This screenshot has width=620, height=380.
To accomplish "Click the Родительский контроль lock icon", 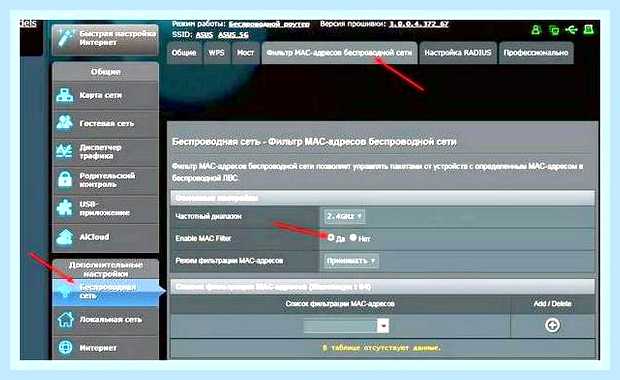I will (64, 180).
